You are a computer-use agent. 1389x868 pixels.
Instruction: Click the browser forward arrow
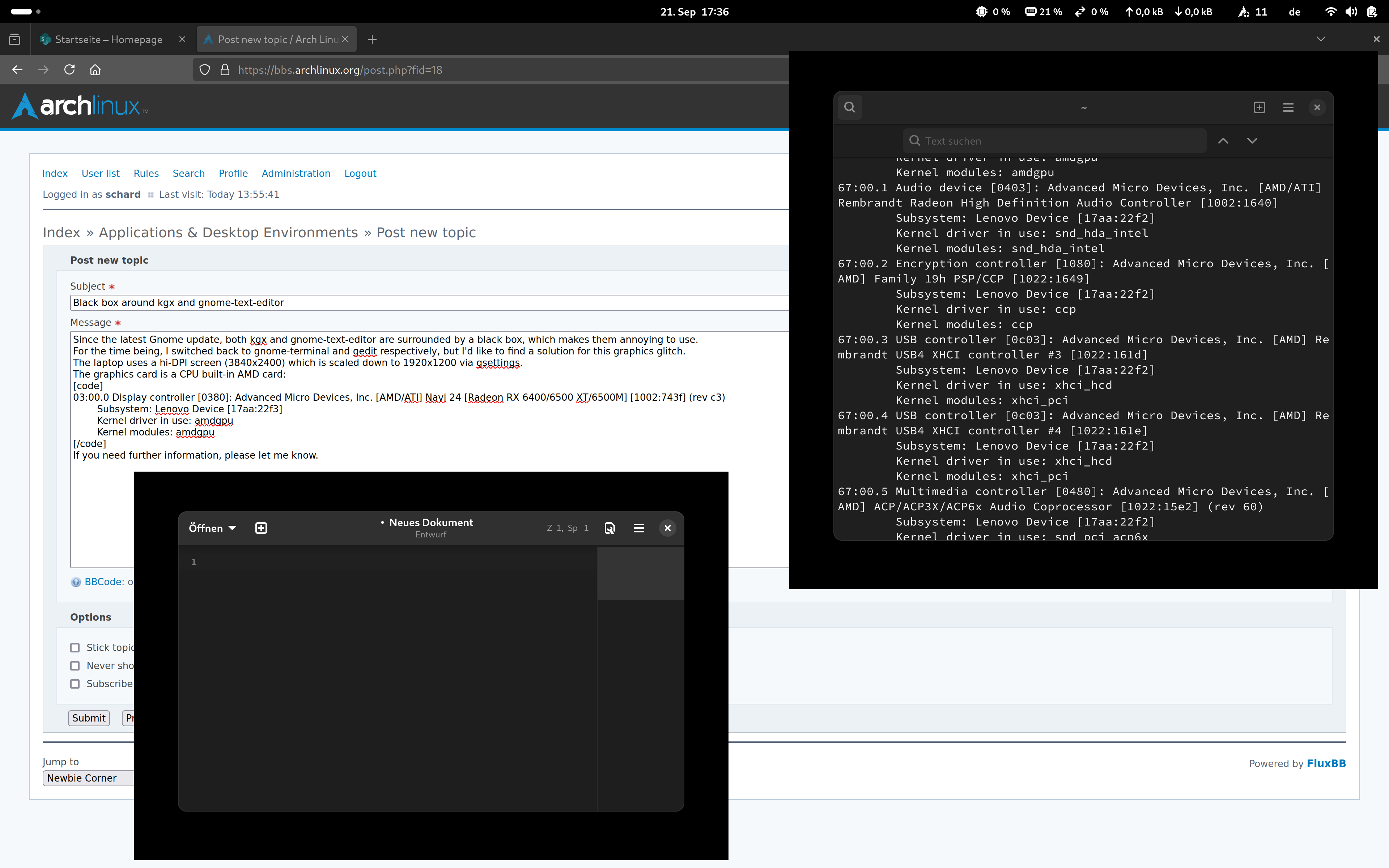pyautogui.click(x=43, y=69)
